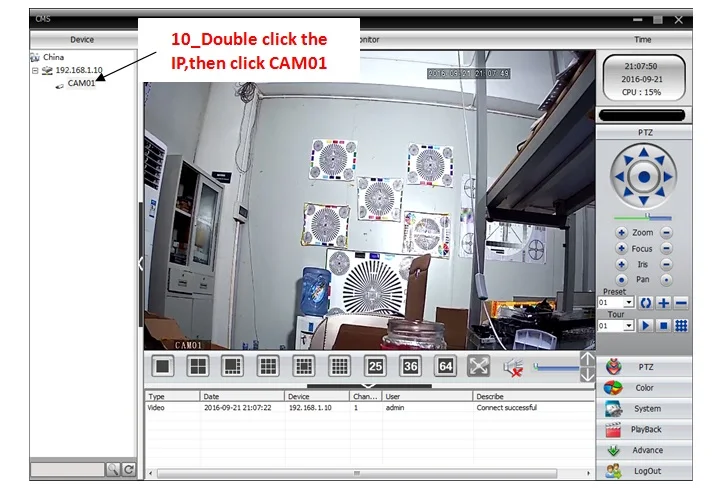
Task: Click Iris plus button
Action: point(621,264)
